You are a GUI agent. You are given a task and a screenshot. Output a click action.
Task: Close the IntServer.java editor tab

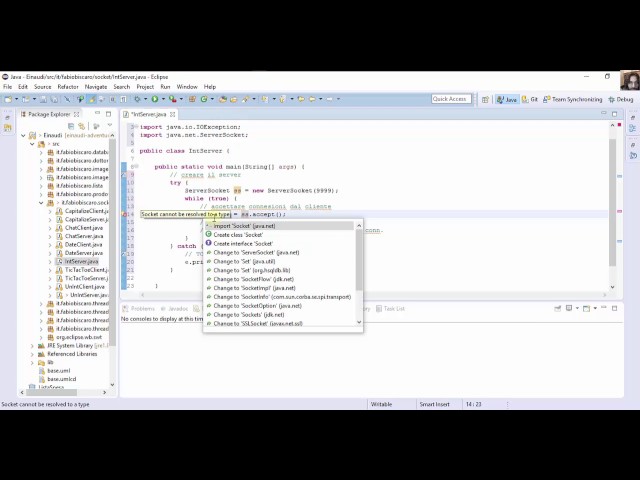tap(173, 114)
